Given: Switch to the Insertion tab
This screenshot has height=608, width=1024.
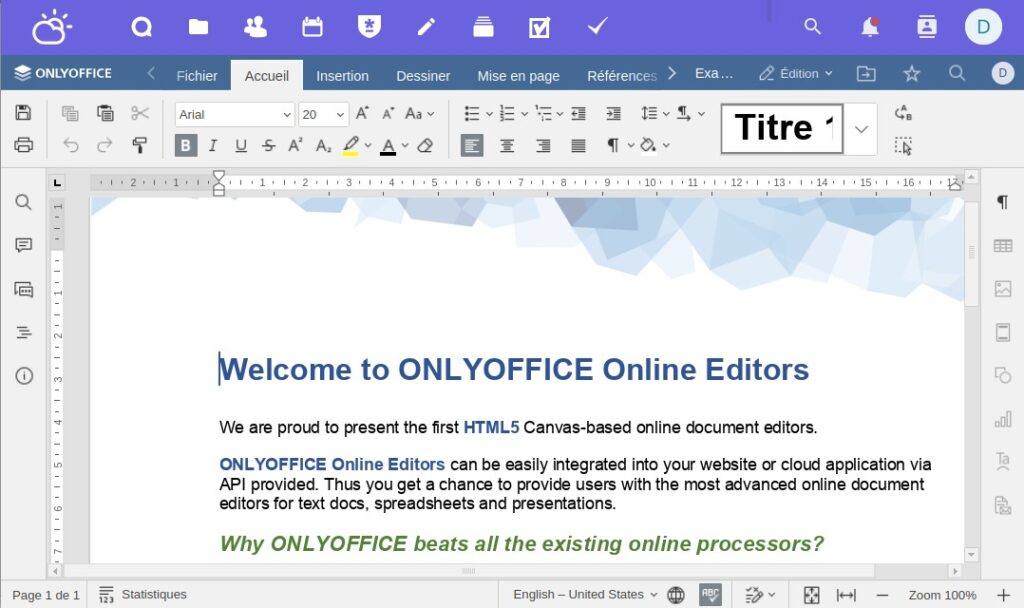Looking at the screenshot, I should [x=342, y=75].
